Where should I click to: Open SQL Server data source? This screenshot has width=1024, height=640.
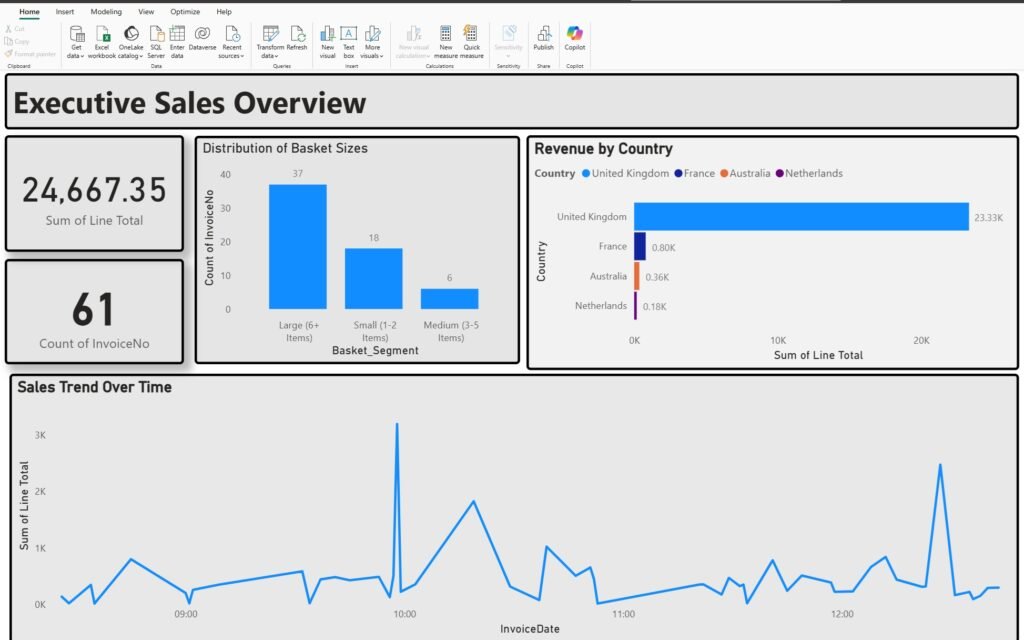click(156, 34)
